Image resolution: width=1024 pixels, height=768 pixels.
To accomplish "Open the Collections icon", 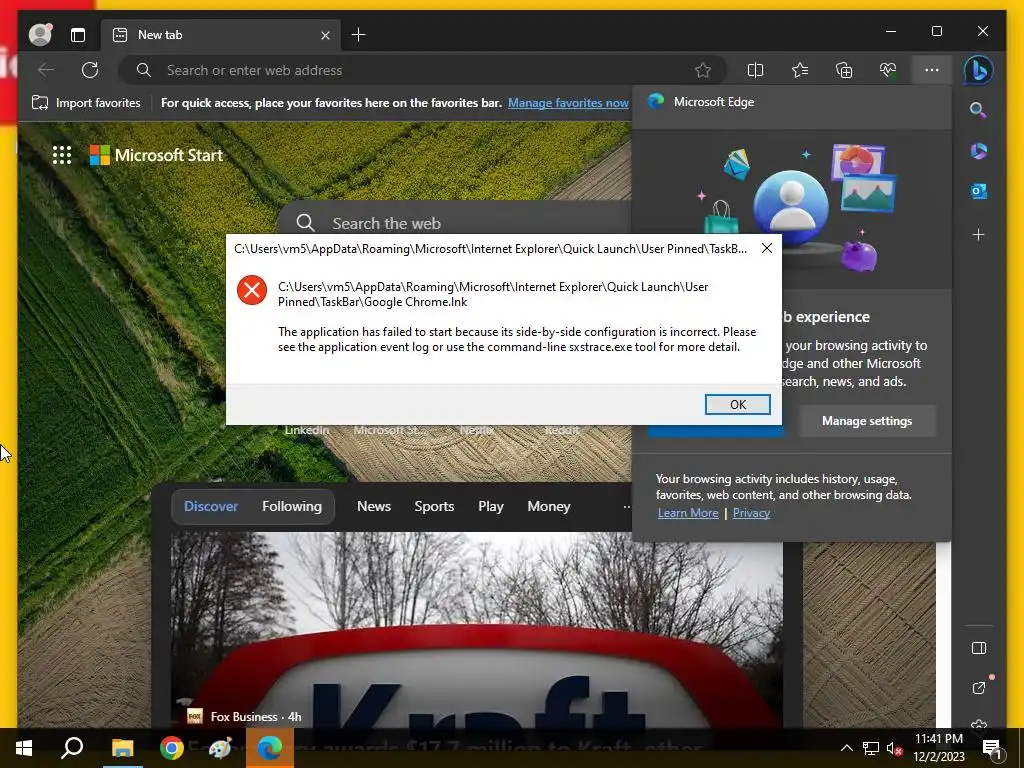I will tap(844, 70).
